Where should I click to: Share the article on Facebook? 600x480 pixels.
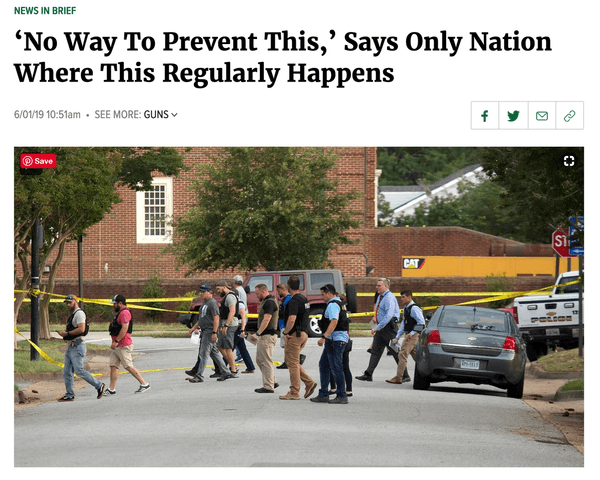tap(485, 116)
